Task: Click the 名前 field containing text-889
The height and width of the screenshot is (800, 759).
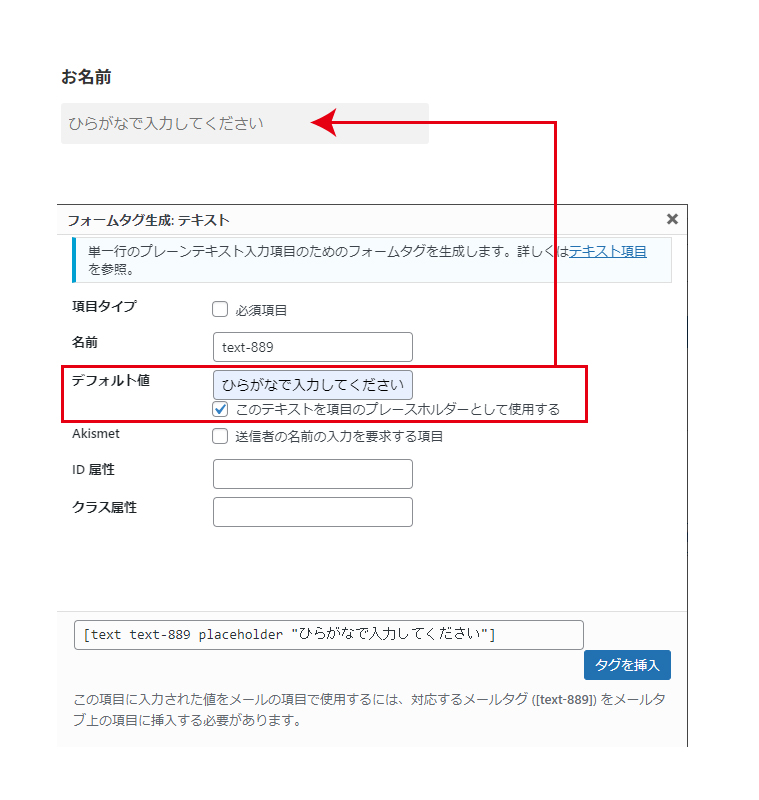Action: click(312, 347)
